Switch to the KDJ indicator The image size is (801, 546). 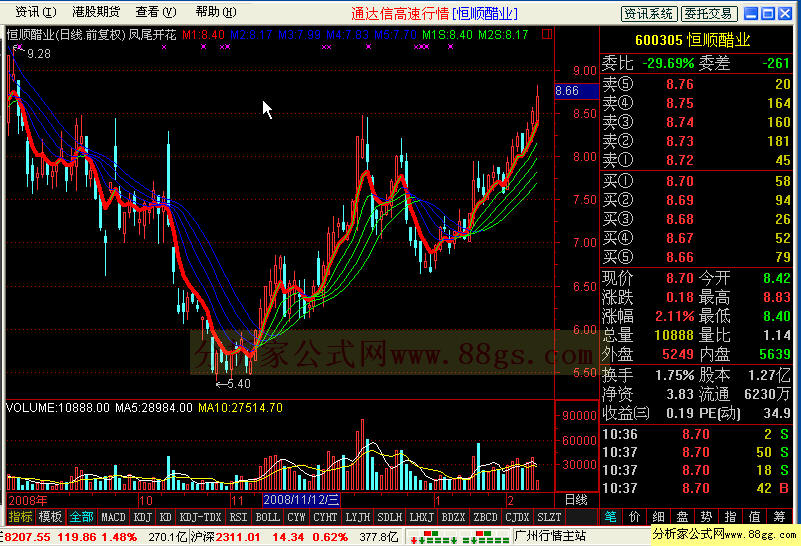click(x=143, y=517)
